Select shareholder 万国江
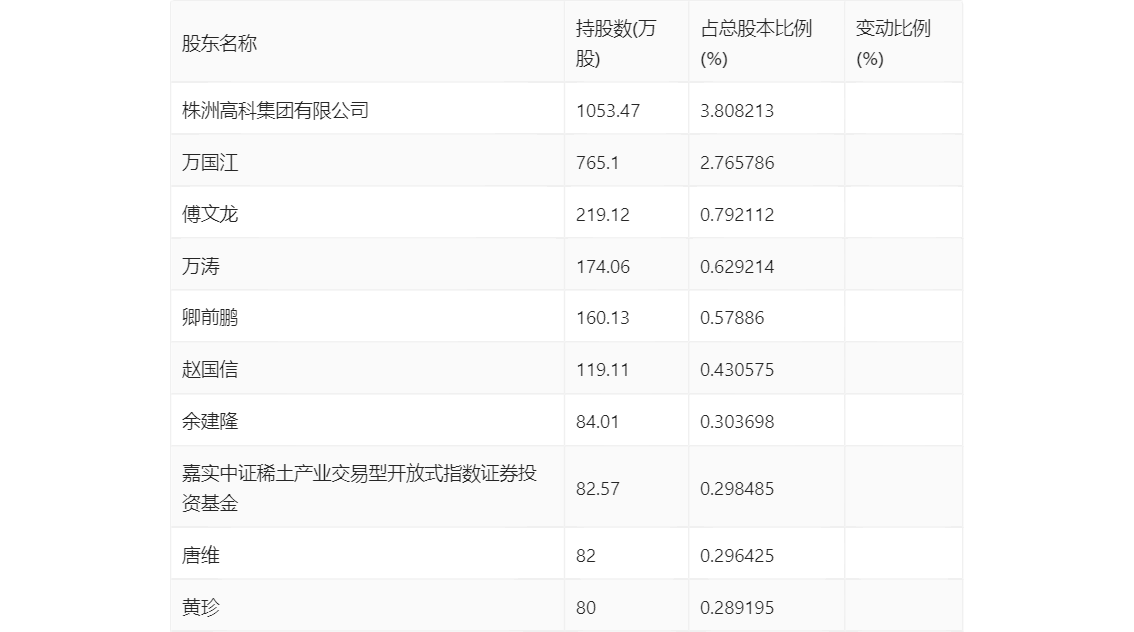 point(210,163)
